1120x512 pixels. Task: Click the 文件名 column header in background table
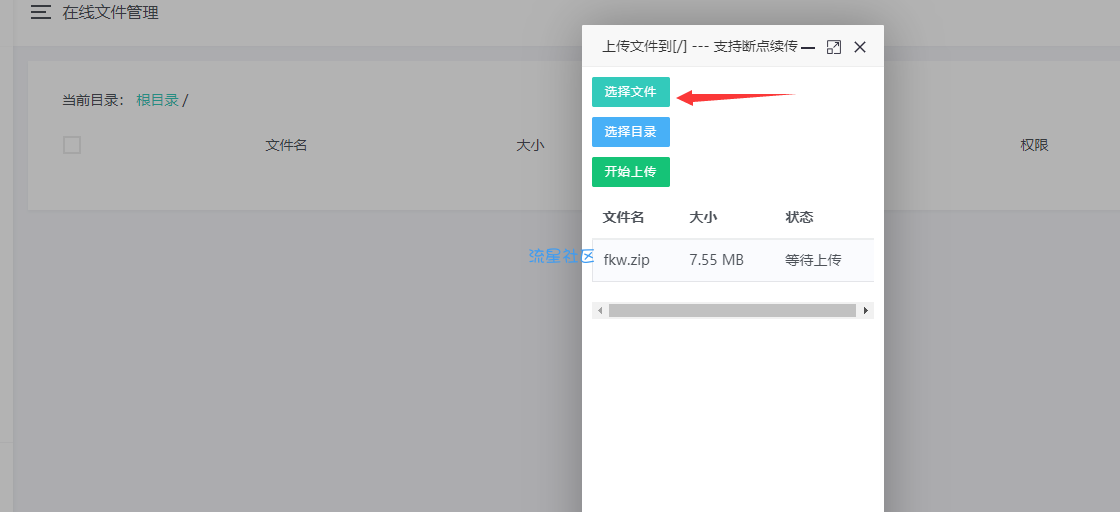286,145
